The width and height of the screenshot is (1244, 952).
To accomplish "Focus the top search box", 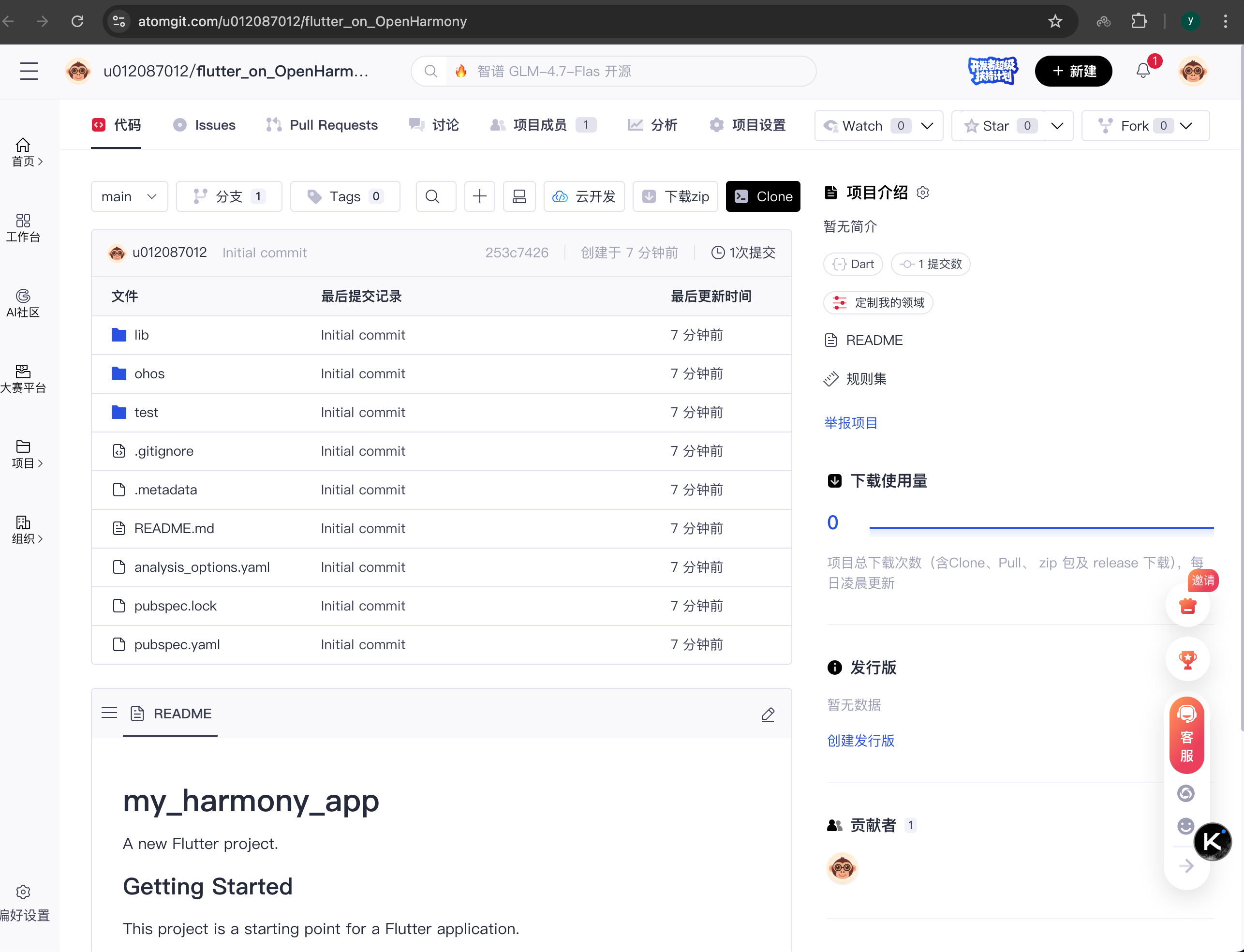I will click(x=613, y=72).
